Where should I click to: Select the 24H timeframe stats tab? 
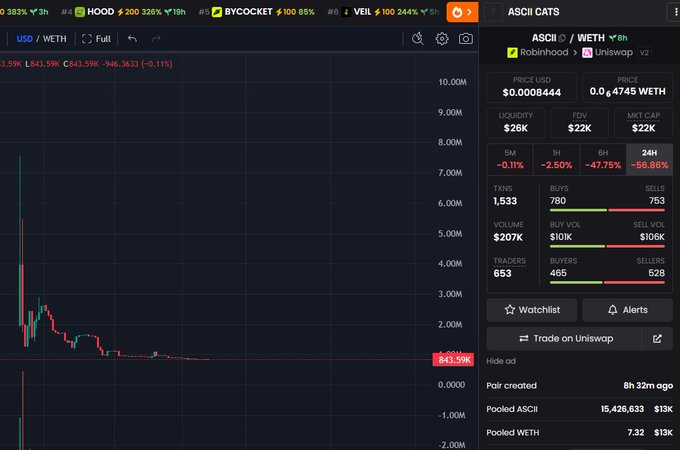(649, 159)
